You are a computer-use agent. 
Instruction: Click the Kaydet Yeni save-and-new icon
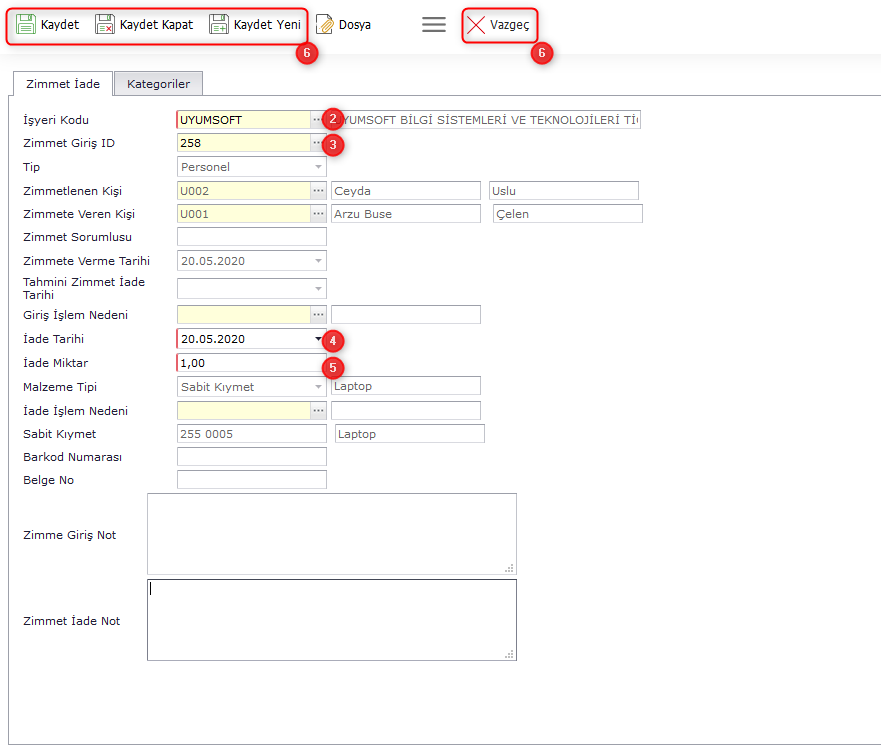pyautogui.click(x=219, y=24)
